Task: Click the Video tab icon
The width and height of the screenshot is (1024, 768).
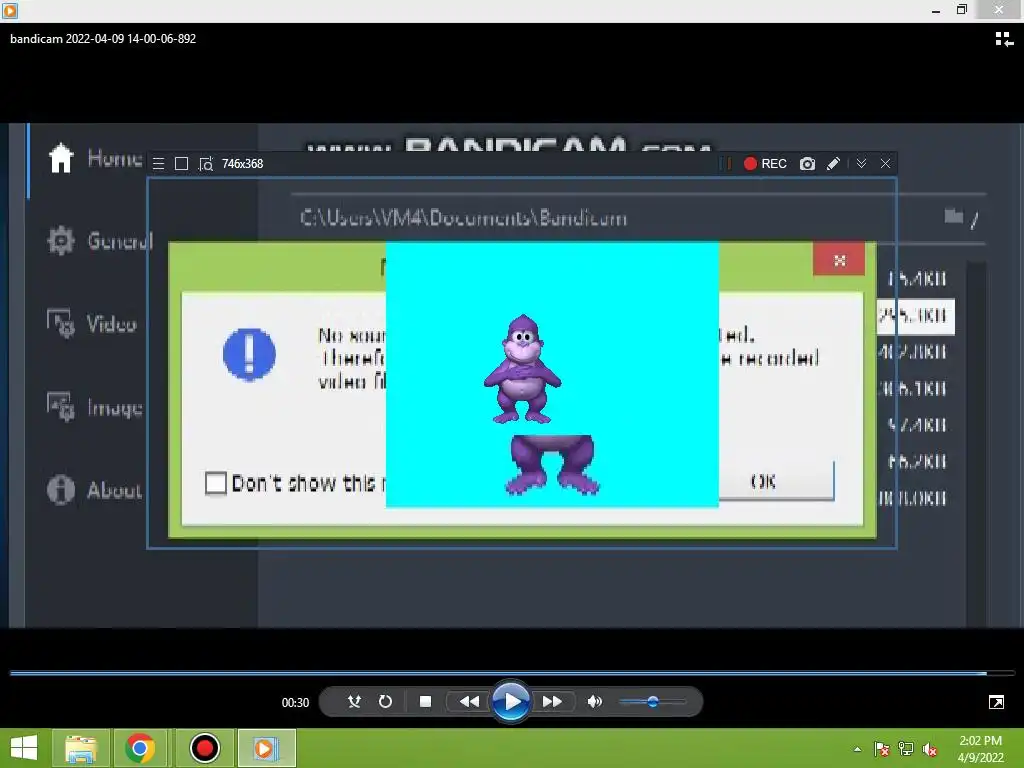Action: pos(61,324)
